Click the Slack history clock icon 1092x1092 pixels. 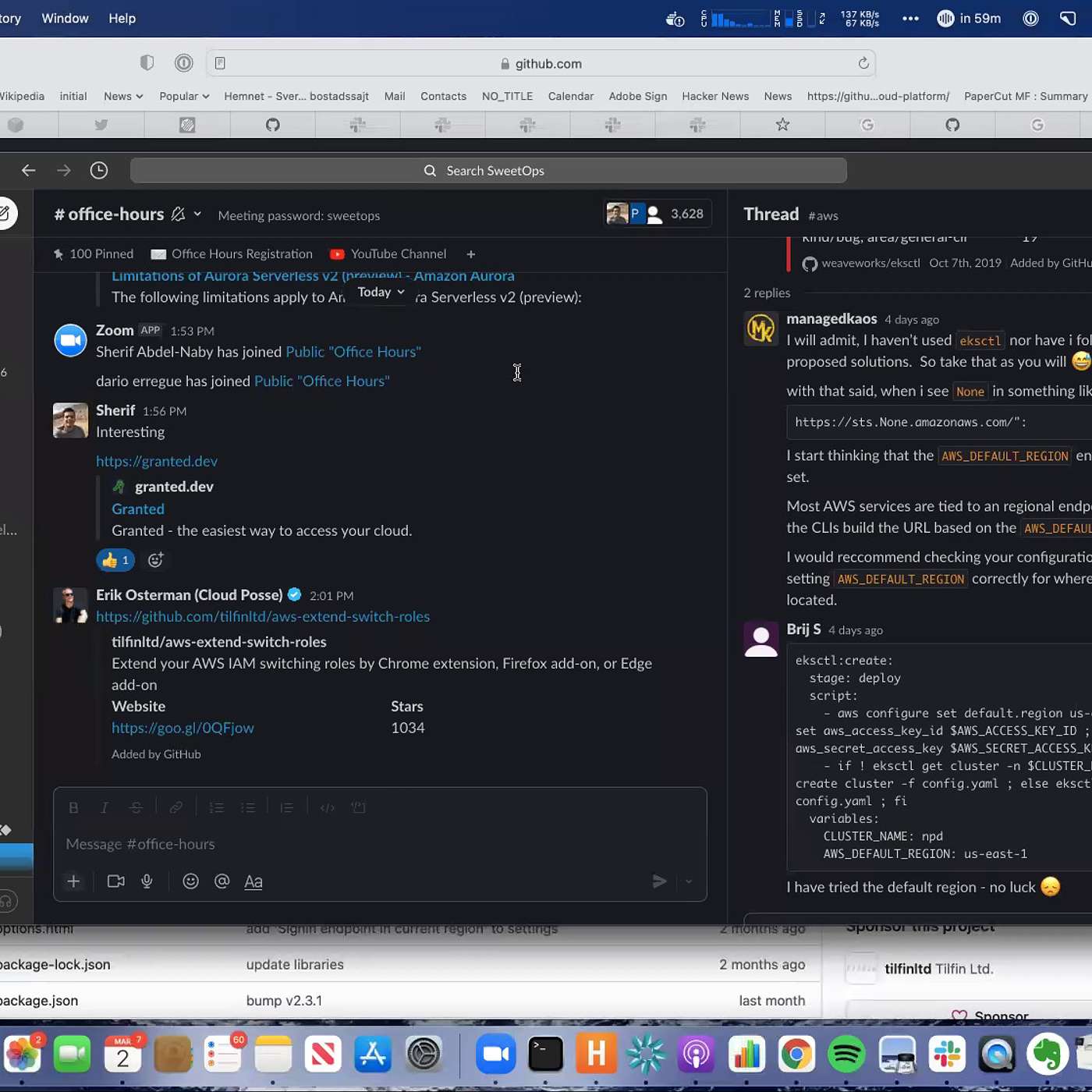tap(99, 170)
